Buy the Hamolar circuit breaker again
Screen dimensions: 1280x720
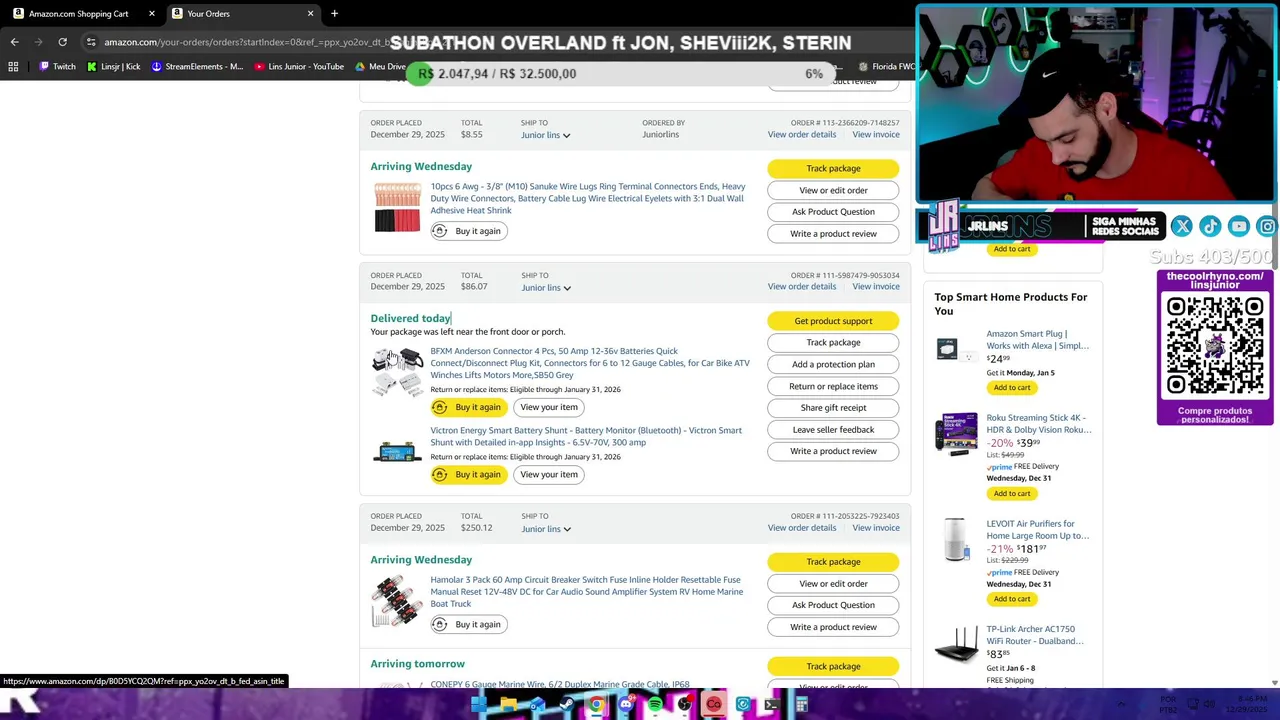click(468, 624)
